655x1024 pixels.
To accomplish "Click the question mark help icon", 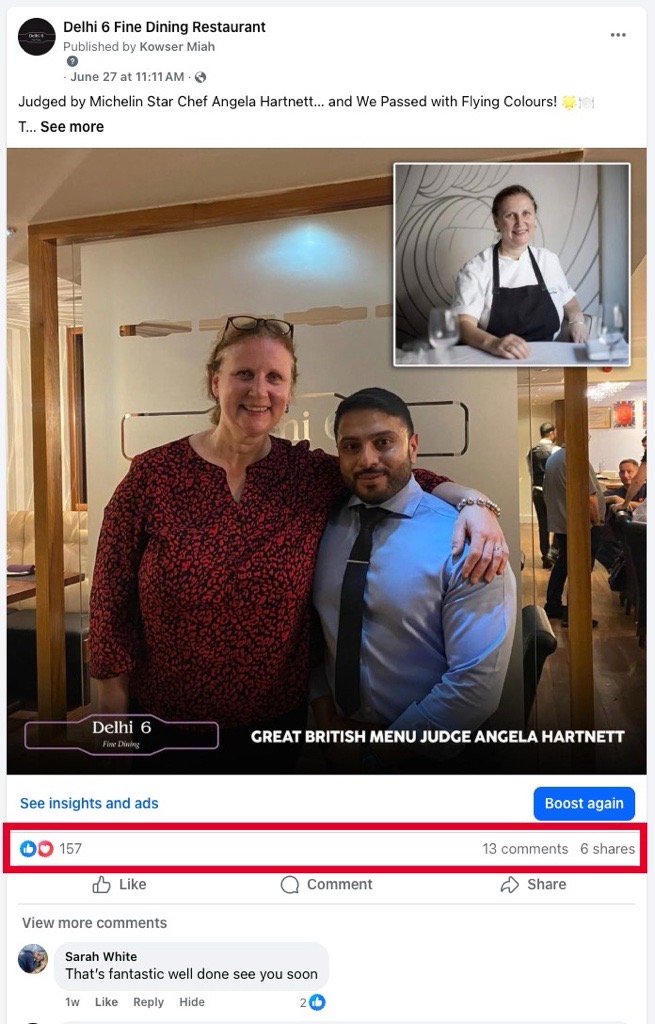I will click(x=72, y=61).
